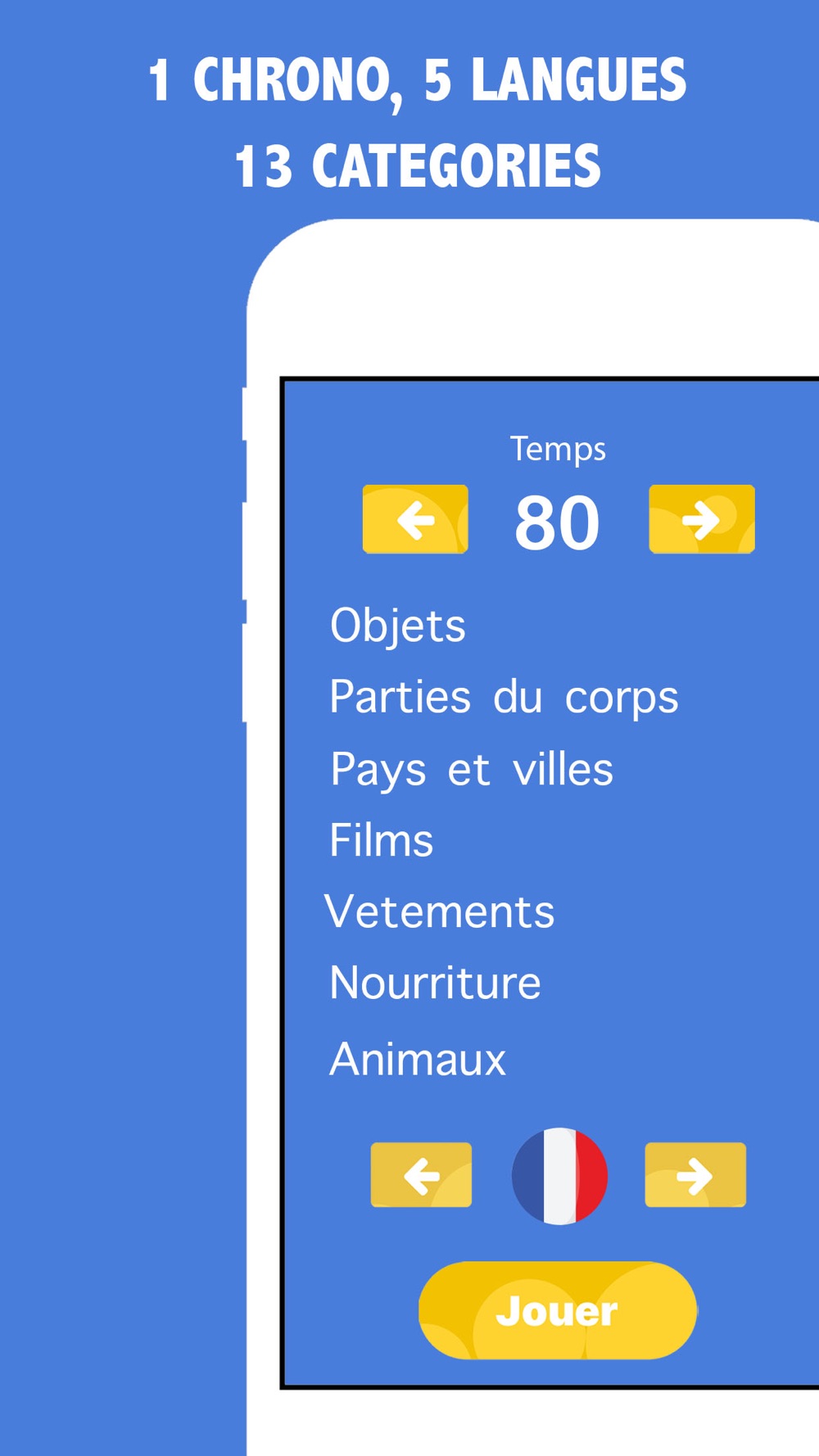819x1456 pixels.
Task: Switch to next language with right arrow
Action: 695,1175
